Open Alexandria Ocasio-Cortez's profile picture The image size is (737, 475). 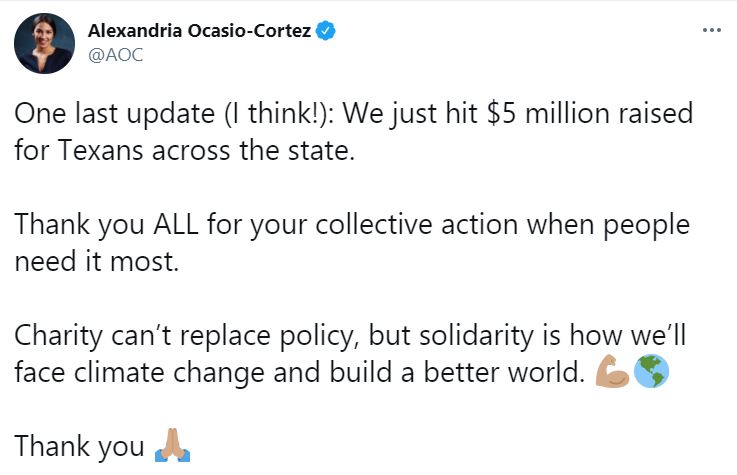(x=44, y=43)
